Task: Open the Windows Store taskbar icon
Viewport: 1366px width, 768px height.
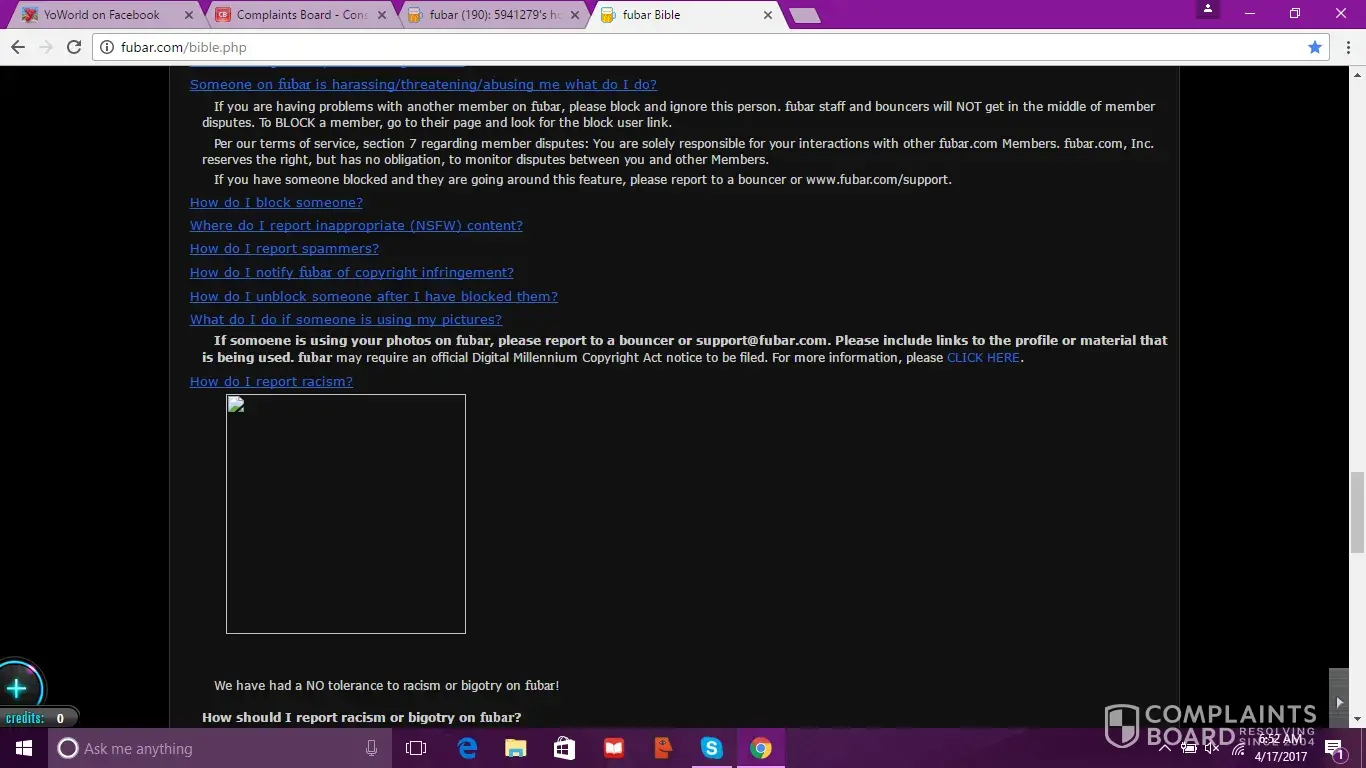Action: (x=565, y=748)
